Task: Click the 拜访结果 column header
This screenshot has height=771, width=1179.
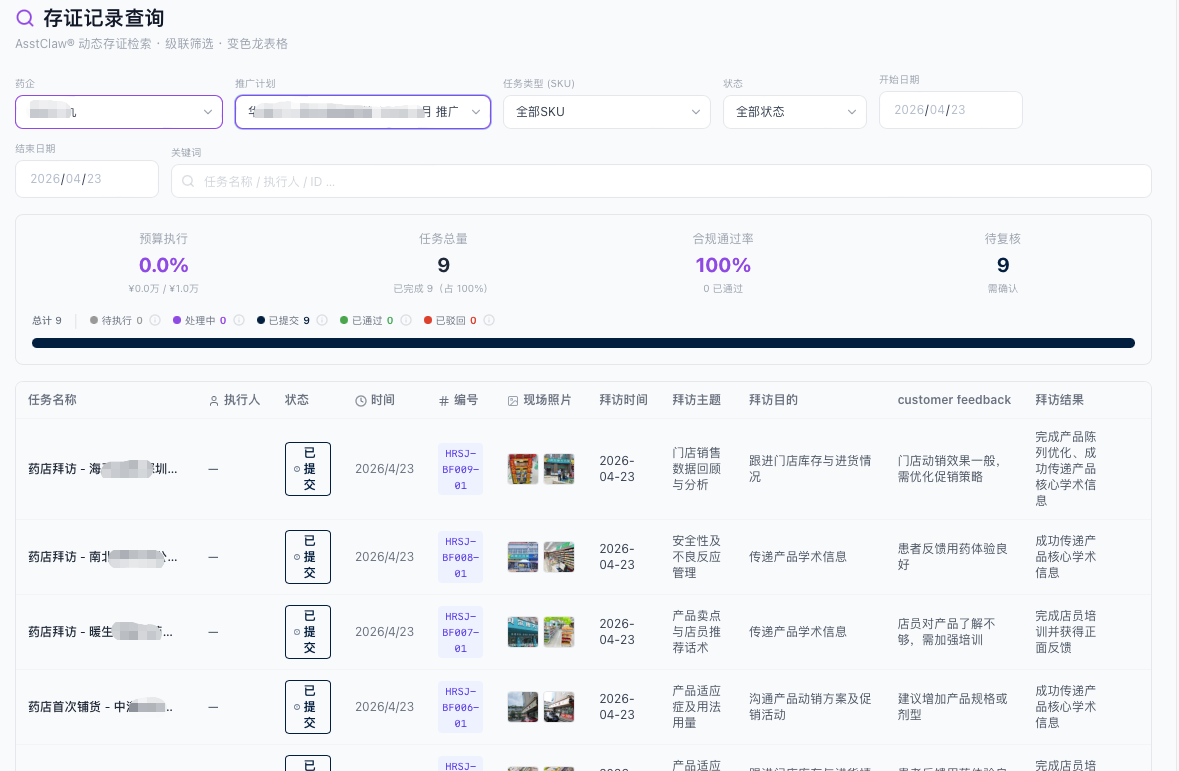Action: tap(1059, 400)
